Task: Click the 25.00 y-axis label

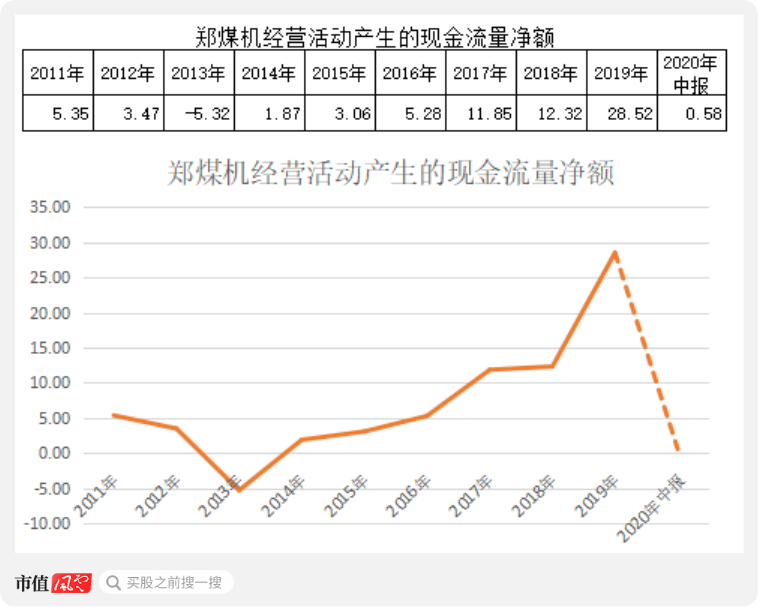Action: (x=50, y=278)
